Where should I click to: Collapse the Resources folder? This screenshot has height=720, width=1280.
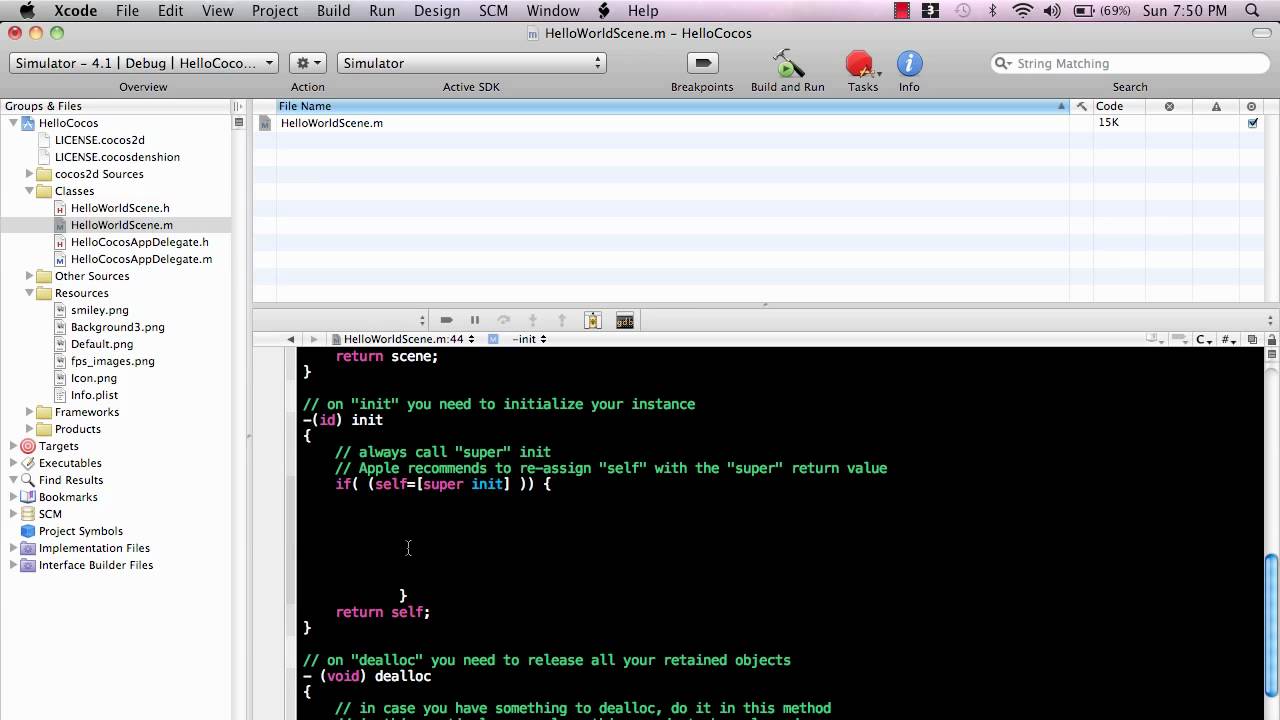pyautogui.click(x=29, y=293)
